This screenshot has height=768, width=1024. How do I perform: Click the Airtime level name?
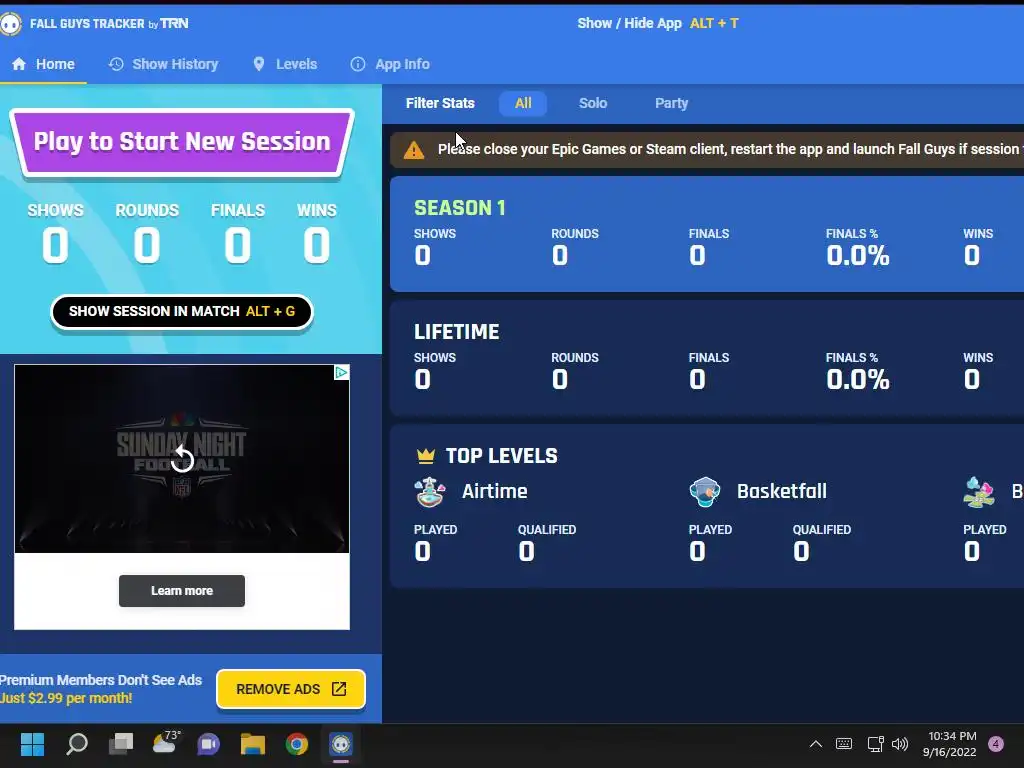coord(494,491)
